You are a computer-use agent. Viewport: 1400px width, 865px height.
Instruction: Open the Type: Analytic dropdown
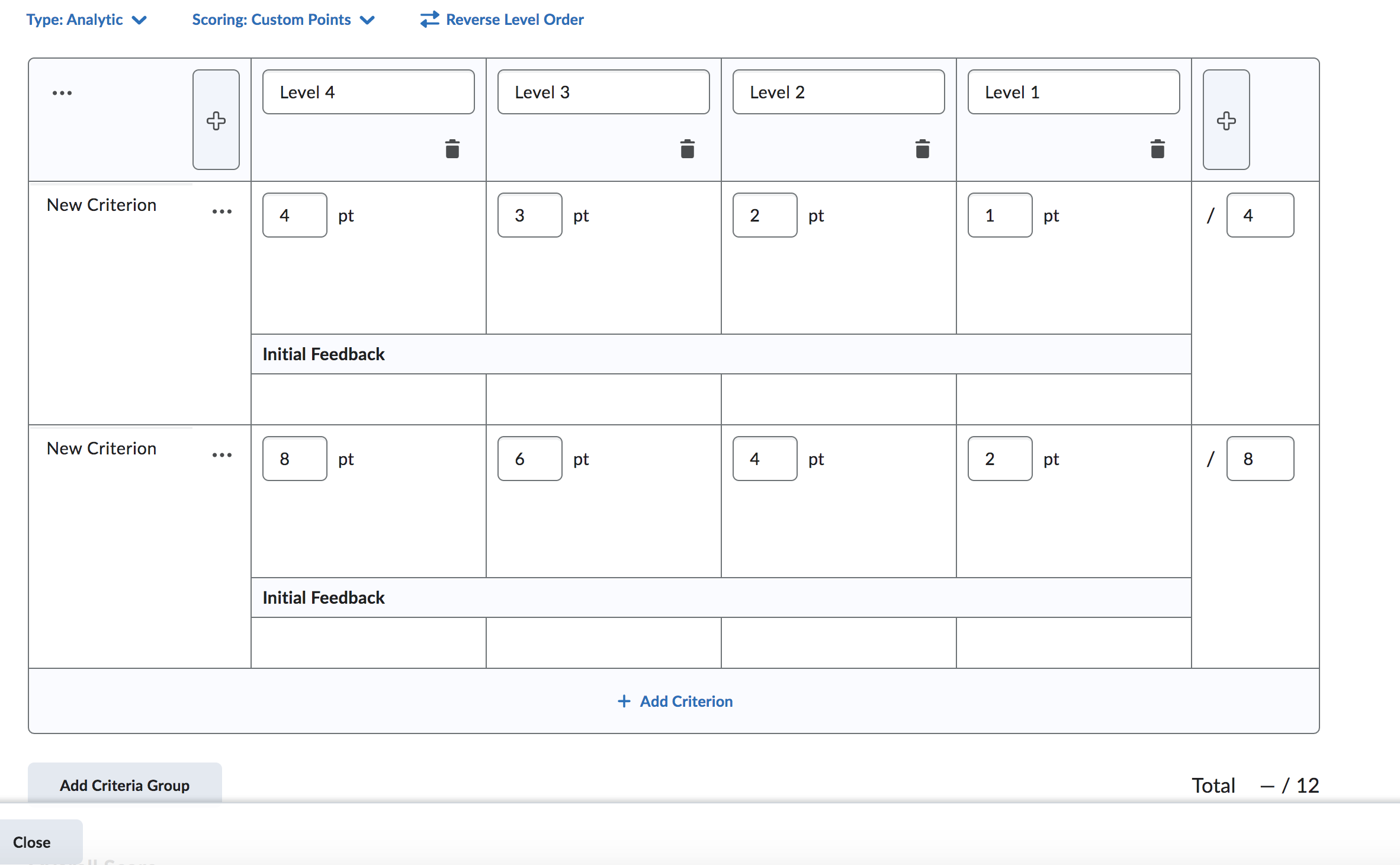point(87,19)
